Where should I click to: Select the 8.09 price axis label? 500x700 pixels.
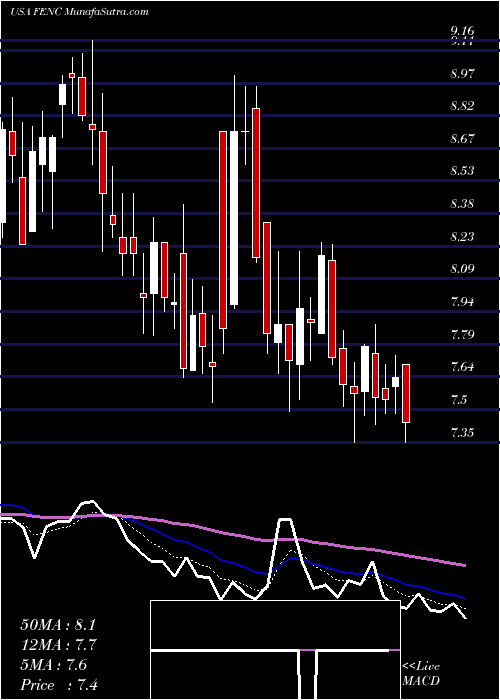tap(462, 269)
